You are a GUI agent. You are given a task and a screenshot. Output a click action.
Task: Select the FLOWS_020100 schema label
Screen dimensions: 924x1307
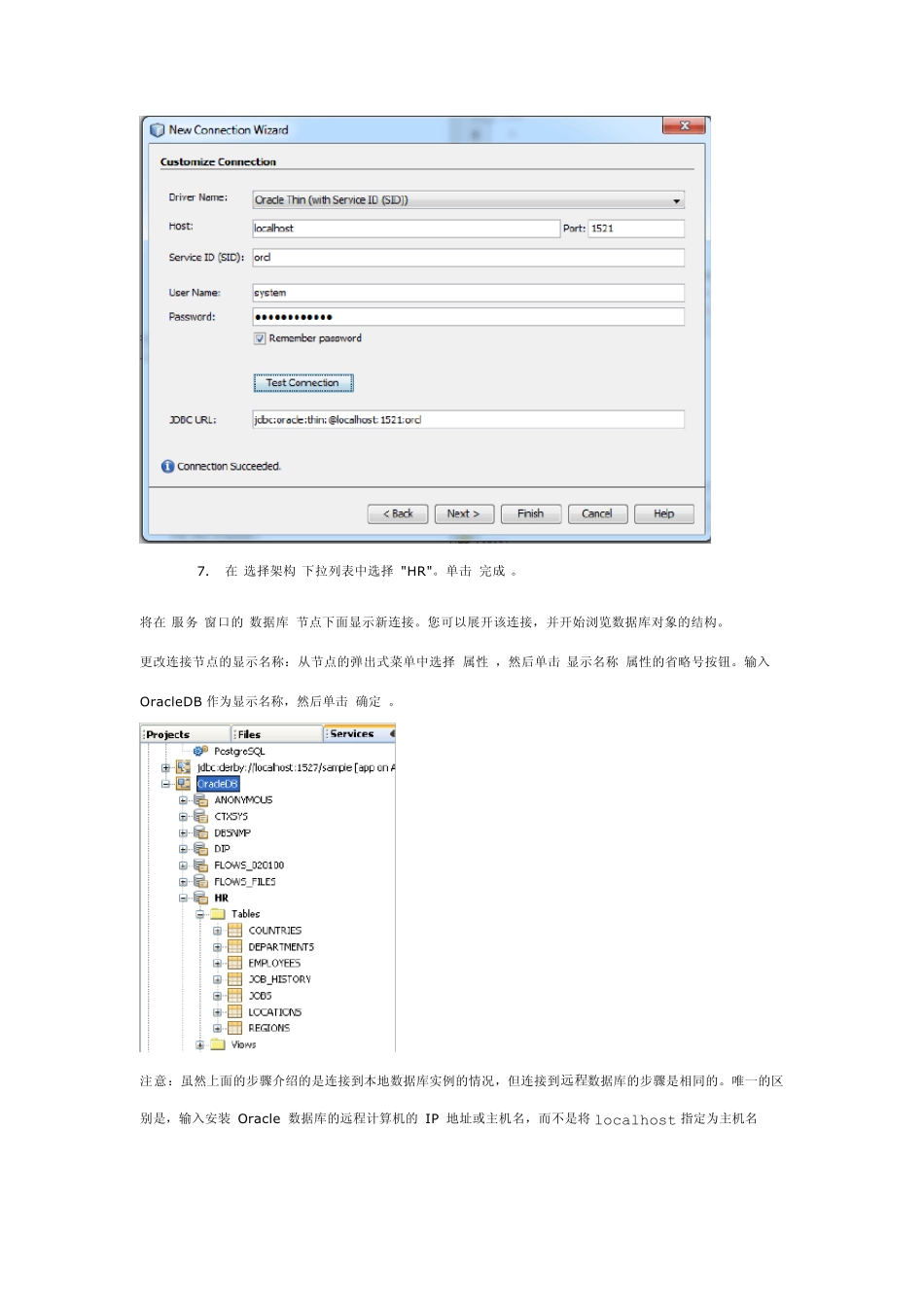(x=249, y=865)
